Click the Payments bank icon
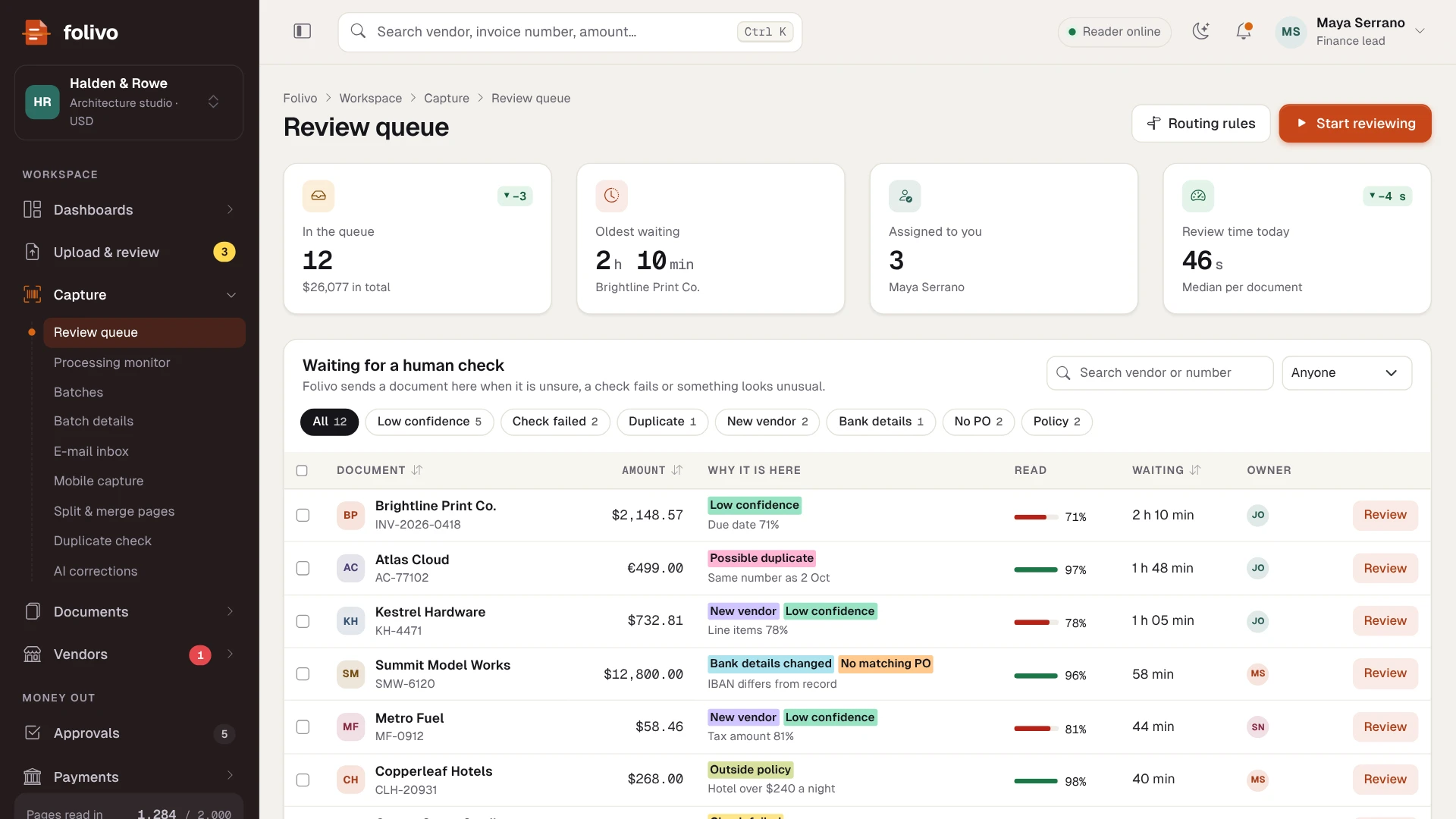1456x819 pixels. [x=33, y=777]
